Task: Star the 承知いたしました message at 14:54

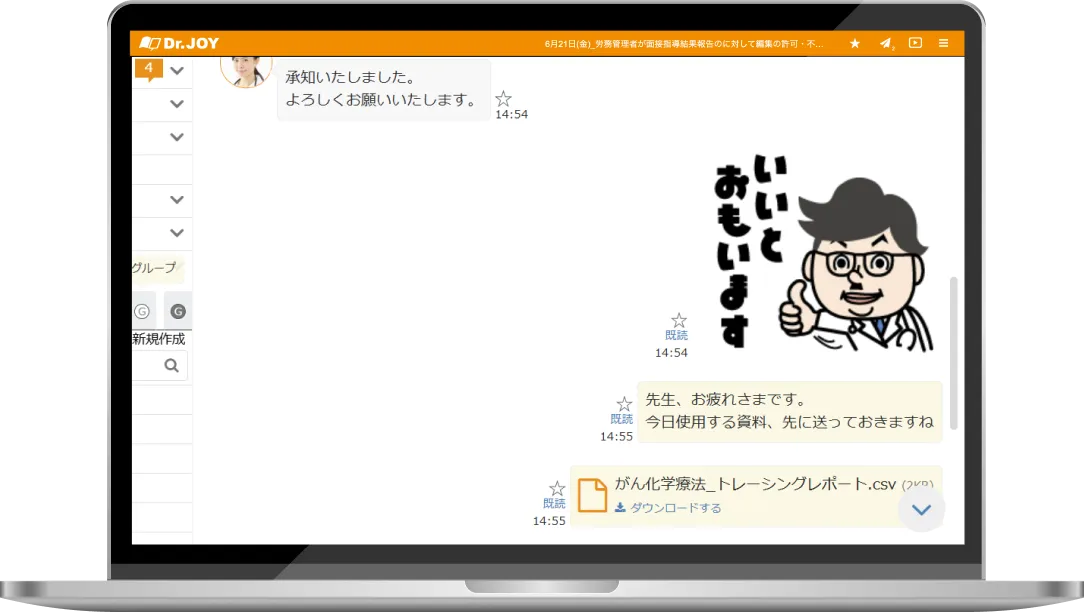Action: [503, 98]
